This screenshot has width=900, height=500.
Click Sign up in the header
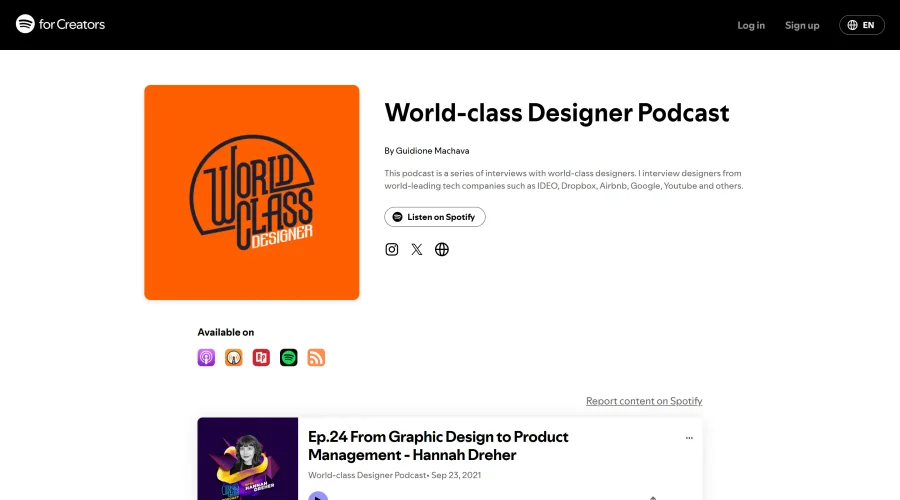pos(802,25)
